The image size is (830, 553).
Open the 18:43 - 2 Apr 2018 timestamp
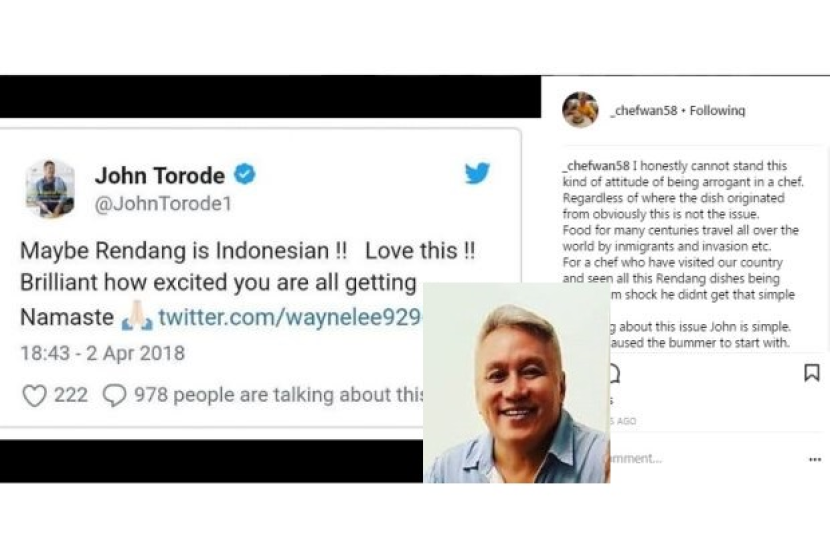point(103,353)
